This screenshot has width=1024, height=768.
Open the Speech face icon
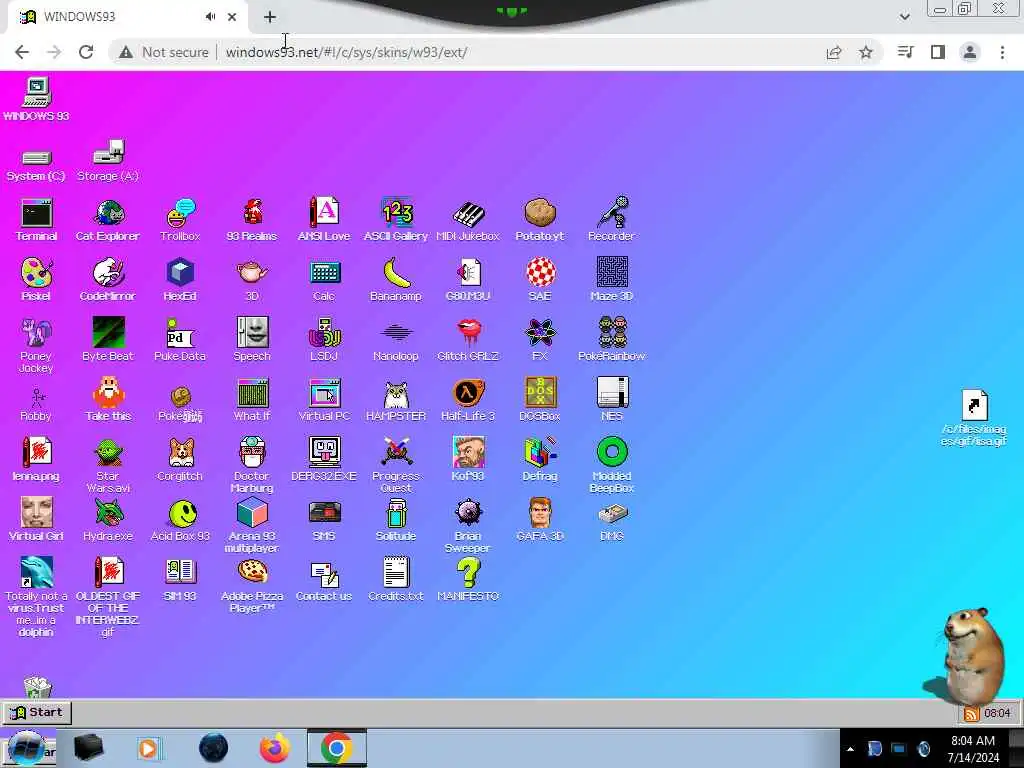[252, 333]
